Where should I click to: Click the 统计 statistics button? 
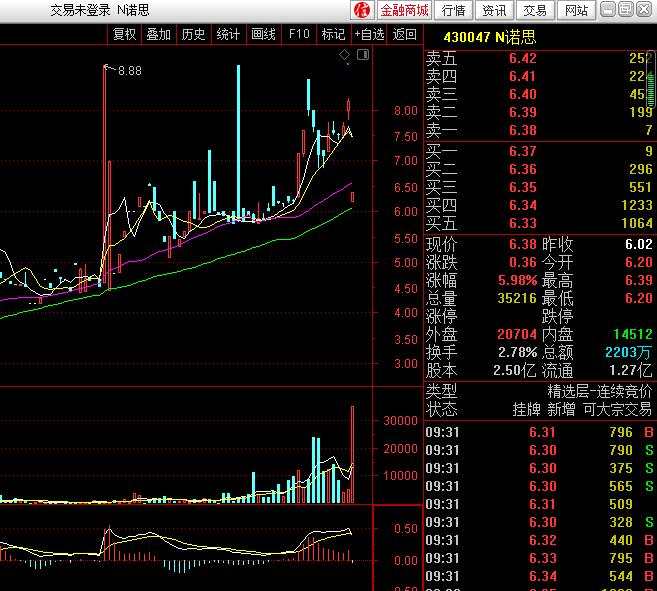[x=228, y=34]
